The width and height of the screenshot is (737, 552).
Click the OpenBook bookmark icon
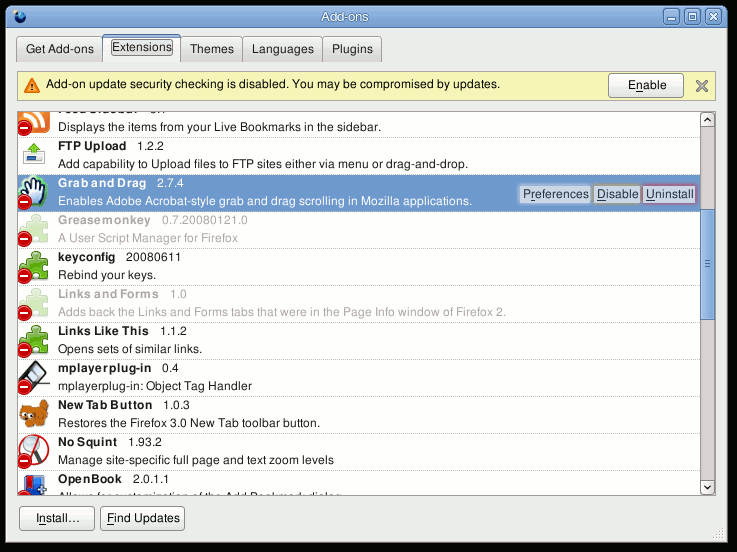(x=34, y=484)
